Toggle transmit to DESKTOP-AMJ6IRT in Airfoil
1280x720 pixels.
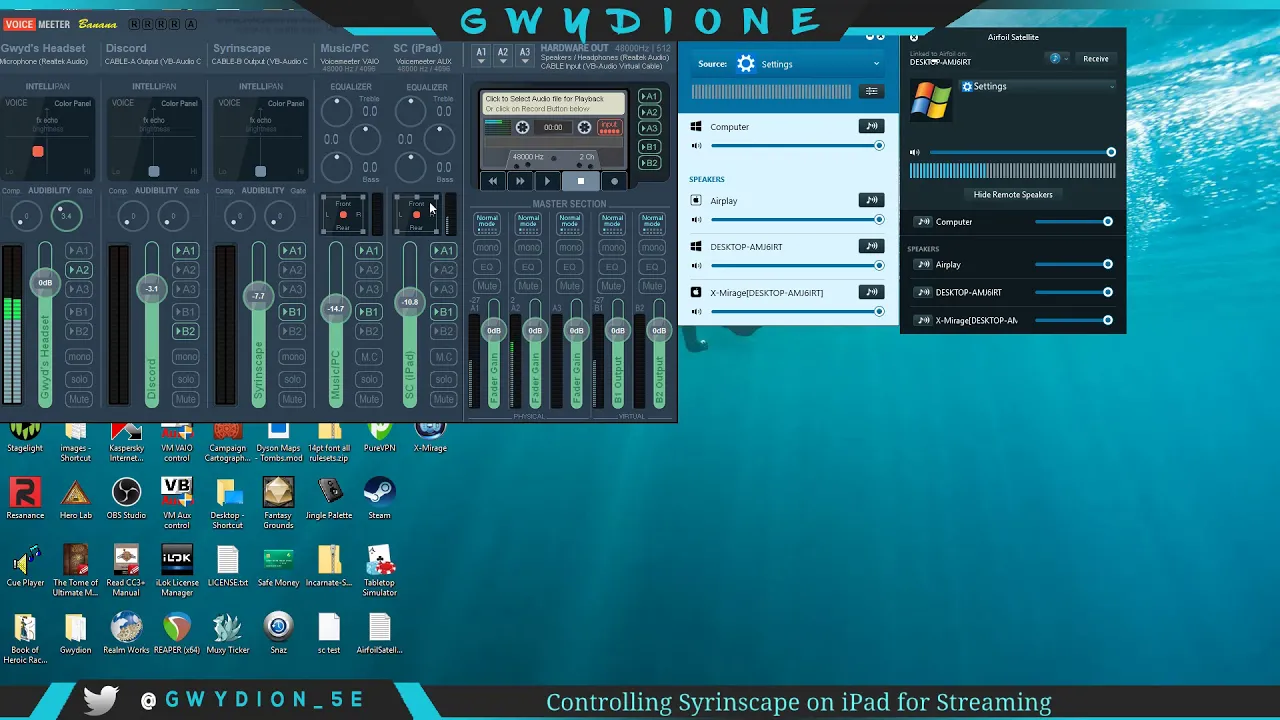pyautogui.click(x=871, y=246)
